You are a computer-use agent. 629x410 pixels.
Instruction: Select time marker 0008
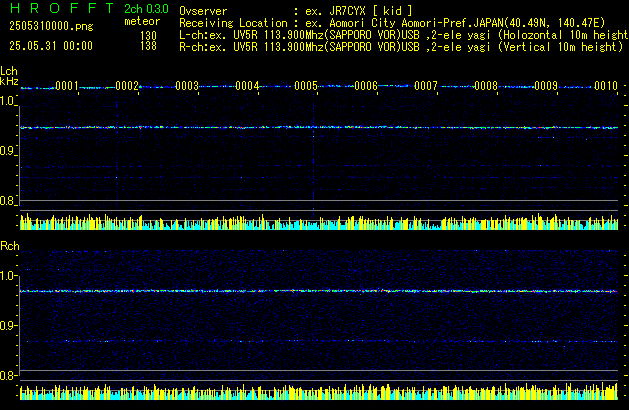(486, 86)
